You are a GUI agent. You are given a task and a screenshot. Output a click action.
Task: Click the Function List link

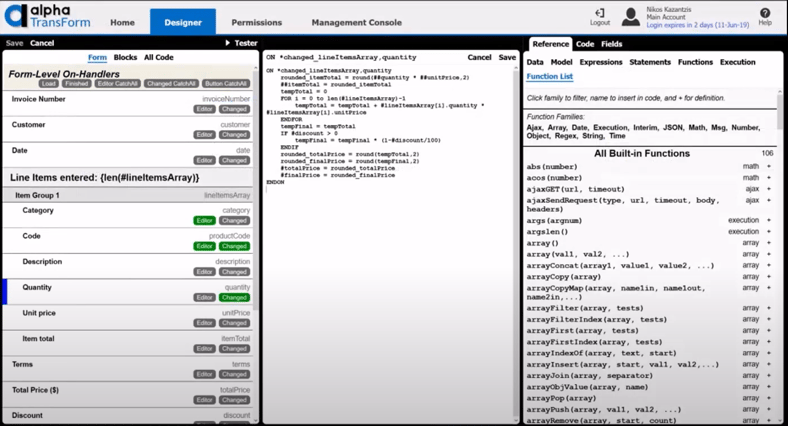coord(549,76)
